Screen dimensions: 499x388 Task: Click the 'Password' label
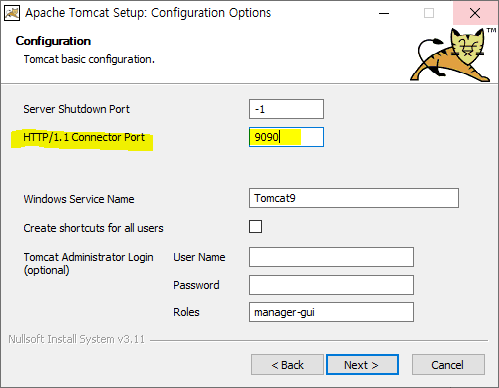click(x=196, y=285)
